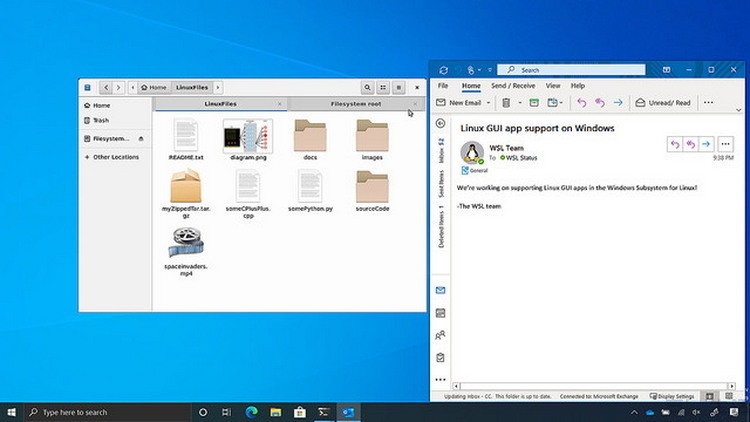Open more ribbon commands ellipsis
The width and height of the screenshot is (750, 422).
708,103
